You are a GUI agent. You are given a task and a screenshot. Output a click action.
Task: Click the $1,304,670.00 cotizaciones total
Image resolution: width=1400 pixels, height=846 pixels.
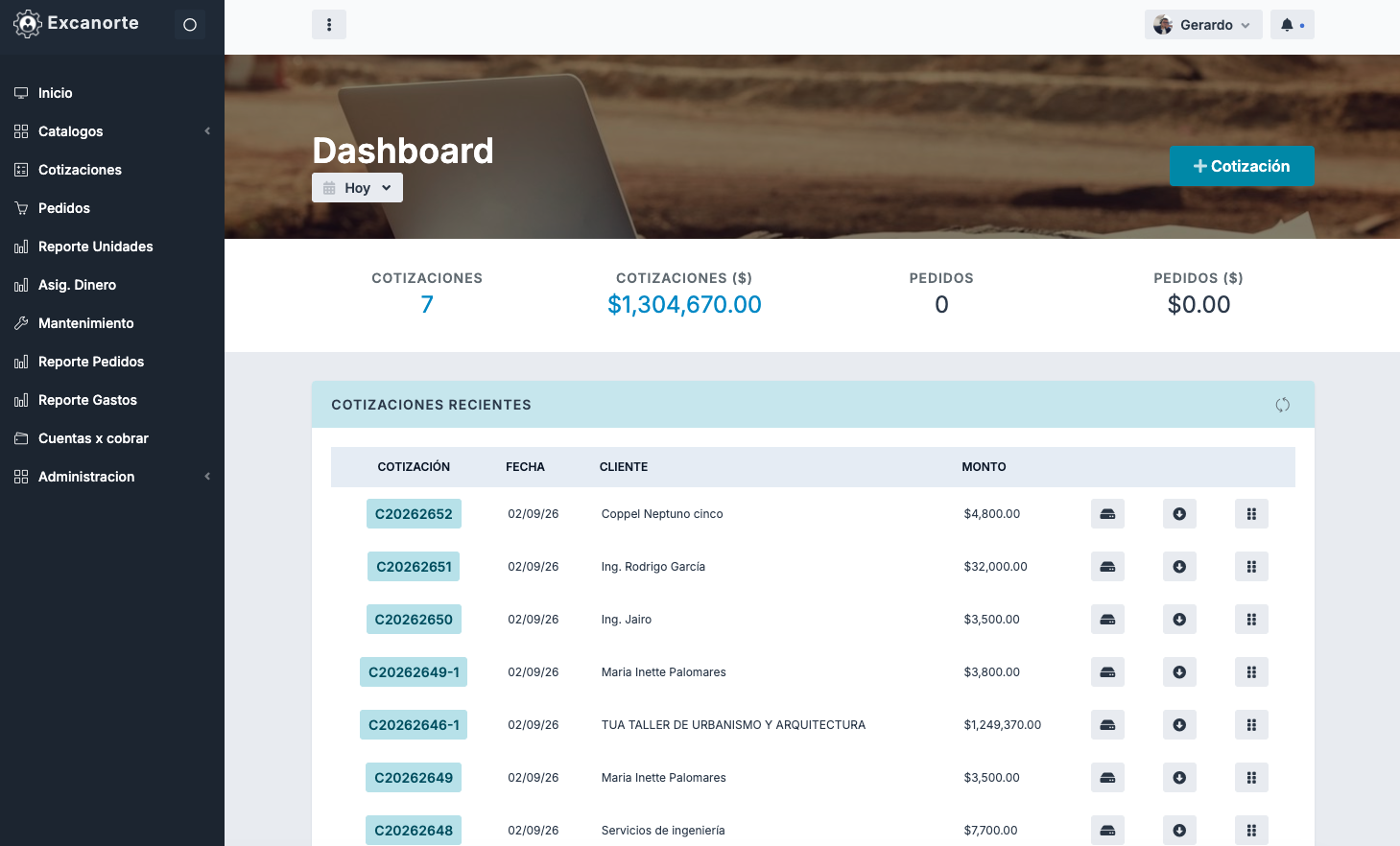coord(684,305)
